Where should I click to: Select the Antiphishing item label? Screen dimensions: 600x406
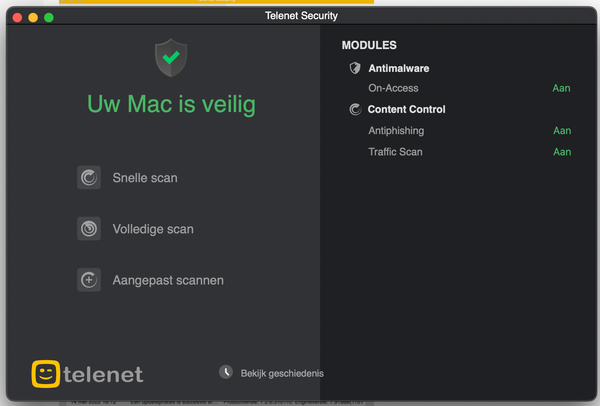click(396, 131)
